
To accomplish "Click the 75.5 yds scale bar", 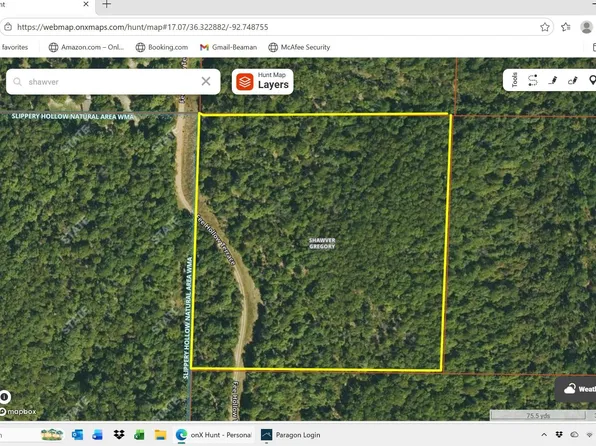I will [538, 416].
